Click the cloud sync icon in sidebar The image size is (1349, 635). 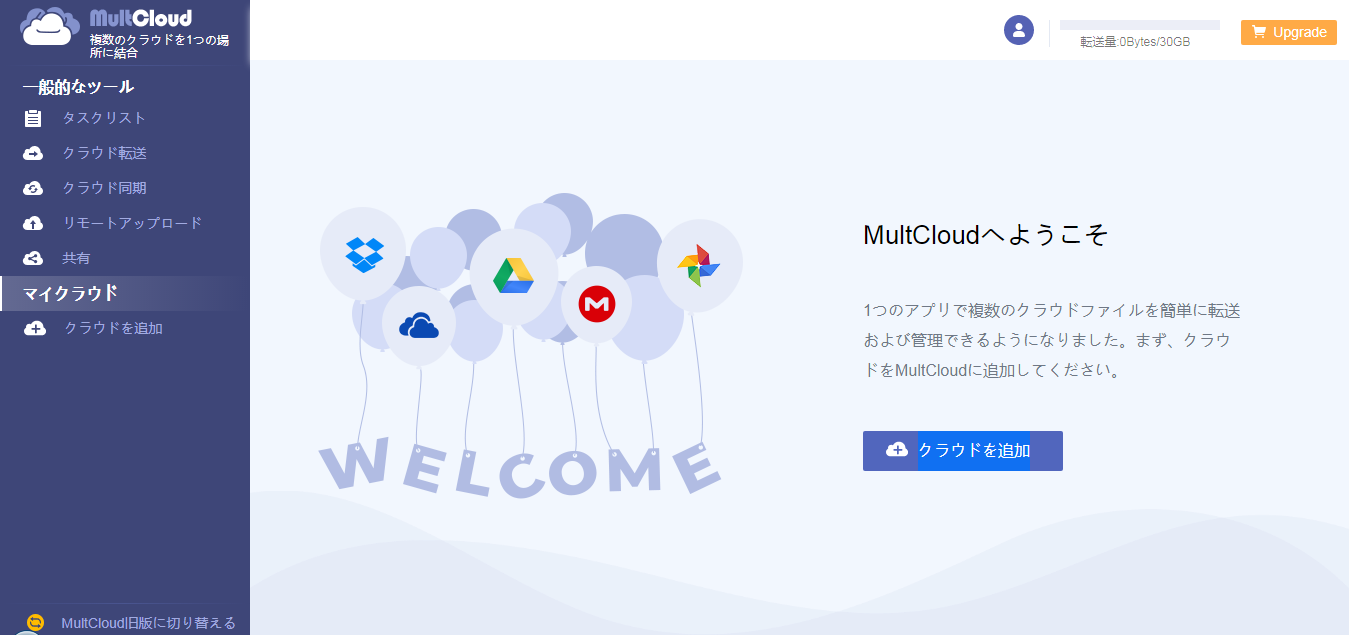tap(33, 188)
